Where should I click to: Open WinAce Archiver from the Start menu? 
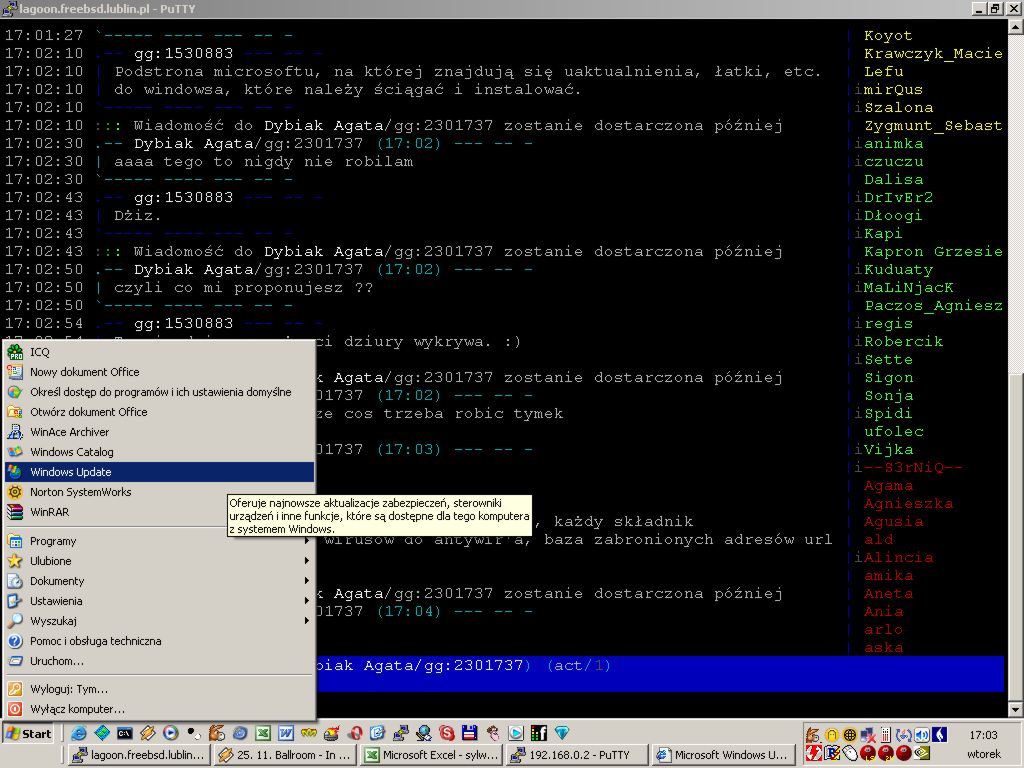pyautogui.click(x=159, y=432)
